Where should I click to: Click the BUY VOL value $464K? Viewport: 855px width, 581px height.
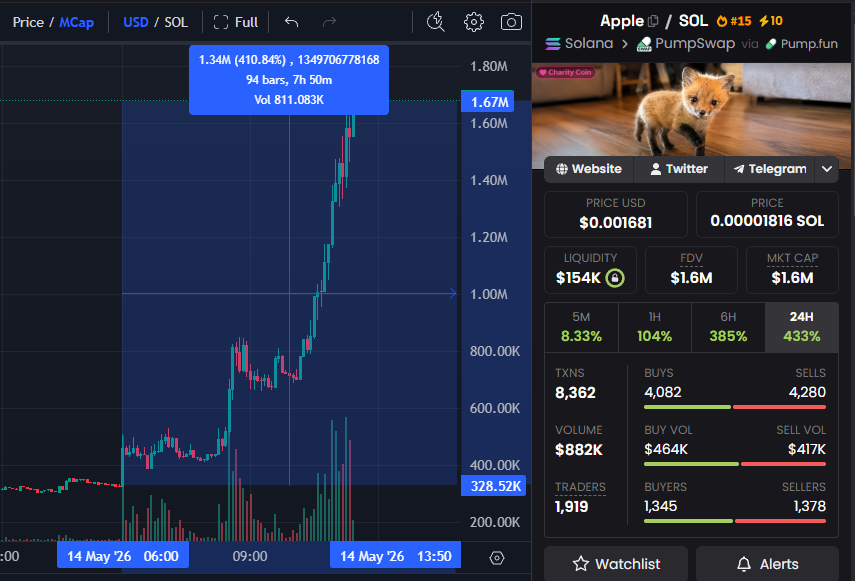(x=666, y=449)
